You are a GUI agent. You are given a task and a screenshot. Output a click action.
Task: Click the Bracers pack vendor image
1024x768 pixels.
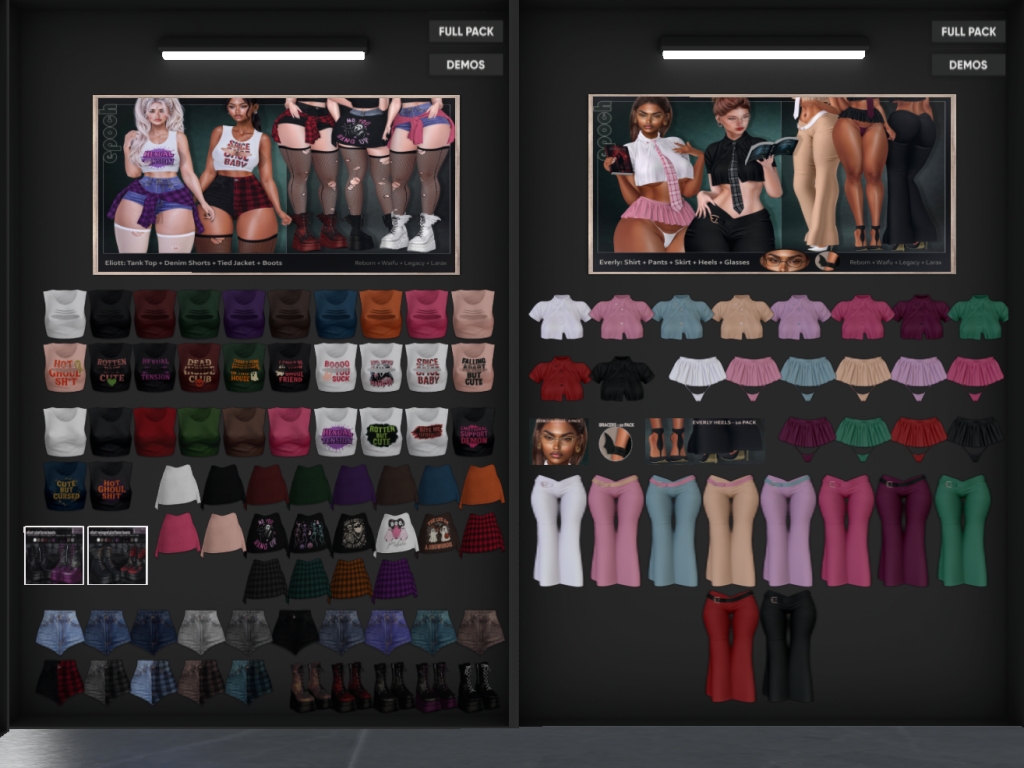(x=614, y=441)
